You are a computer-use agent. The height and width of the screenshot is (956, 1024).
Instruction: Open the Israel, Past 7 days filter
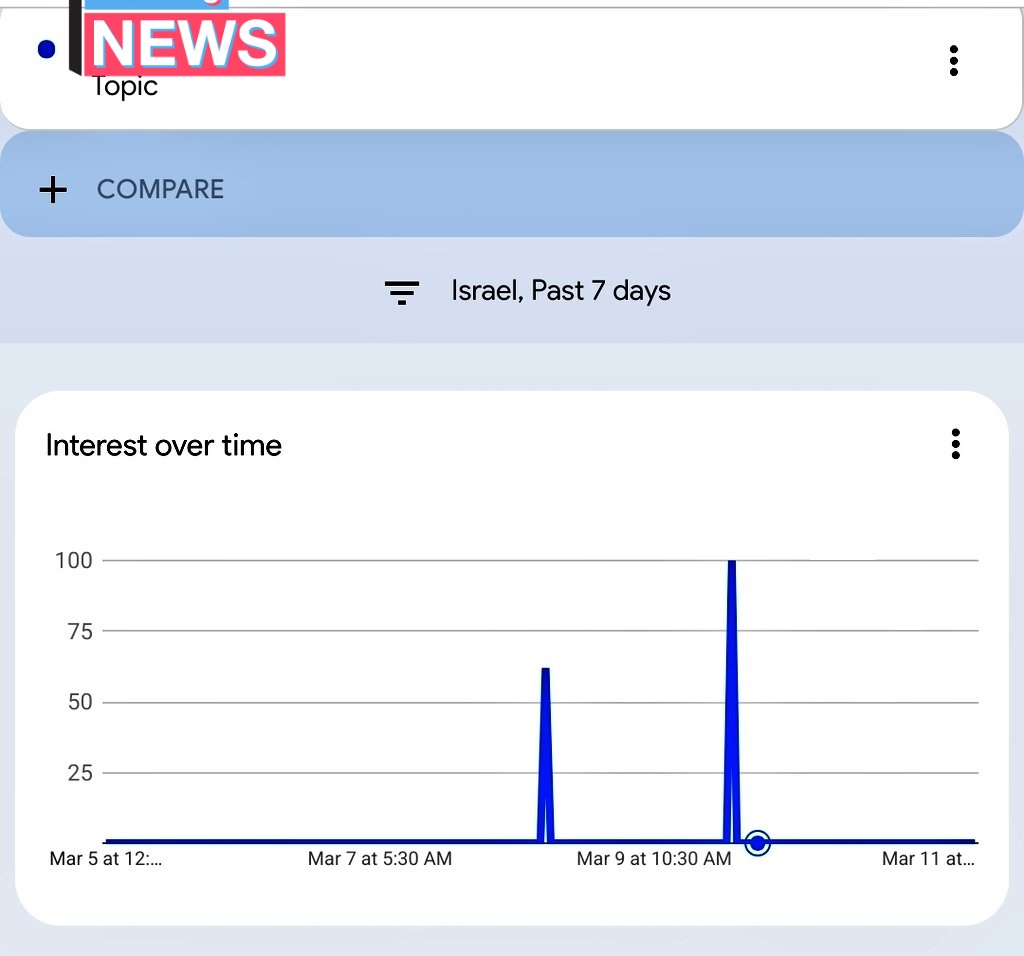coord(528,291)
